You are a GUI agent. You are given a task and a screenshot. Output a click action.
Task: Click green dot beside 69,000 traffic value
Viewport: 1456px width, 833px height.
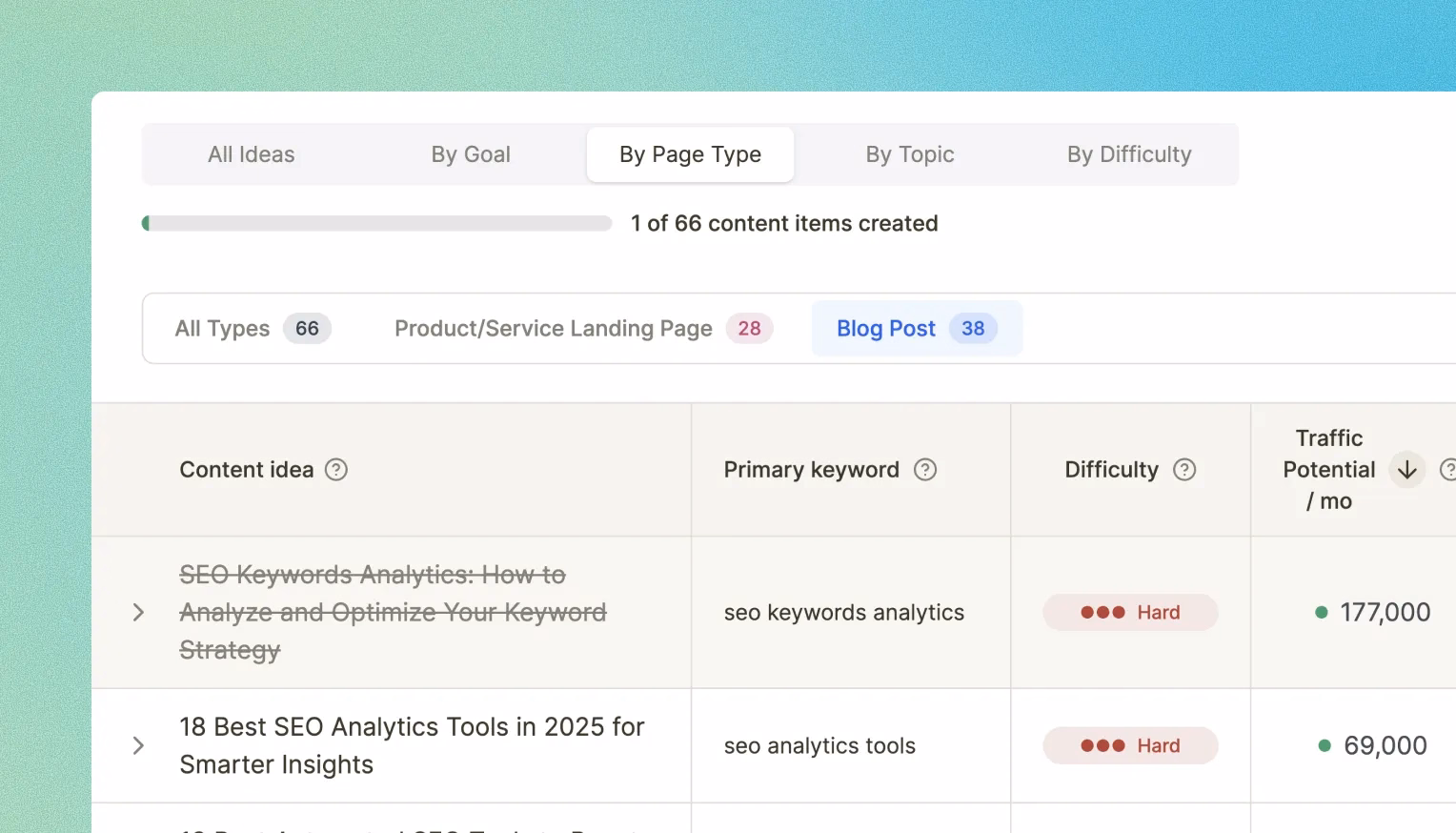[x=1325, y=746]
